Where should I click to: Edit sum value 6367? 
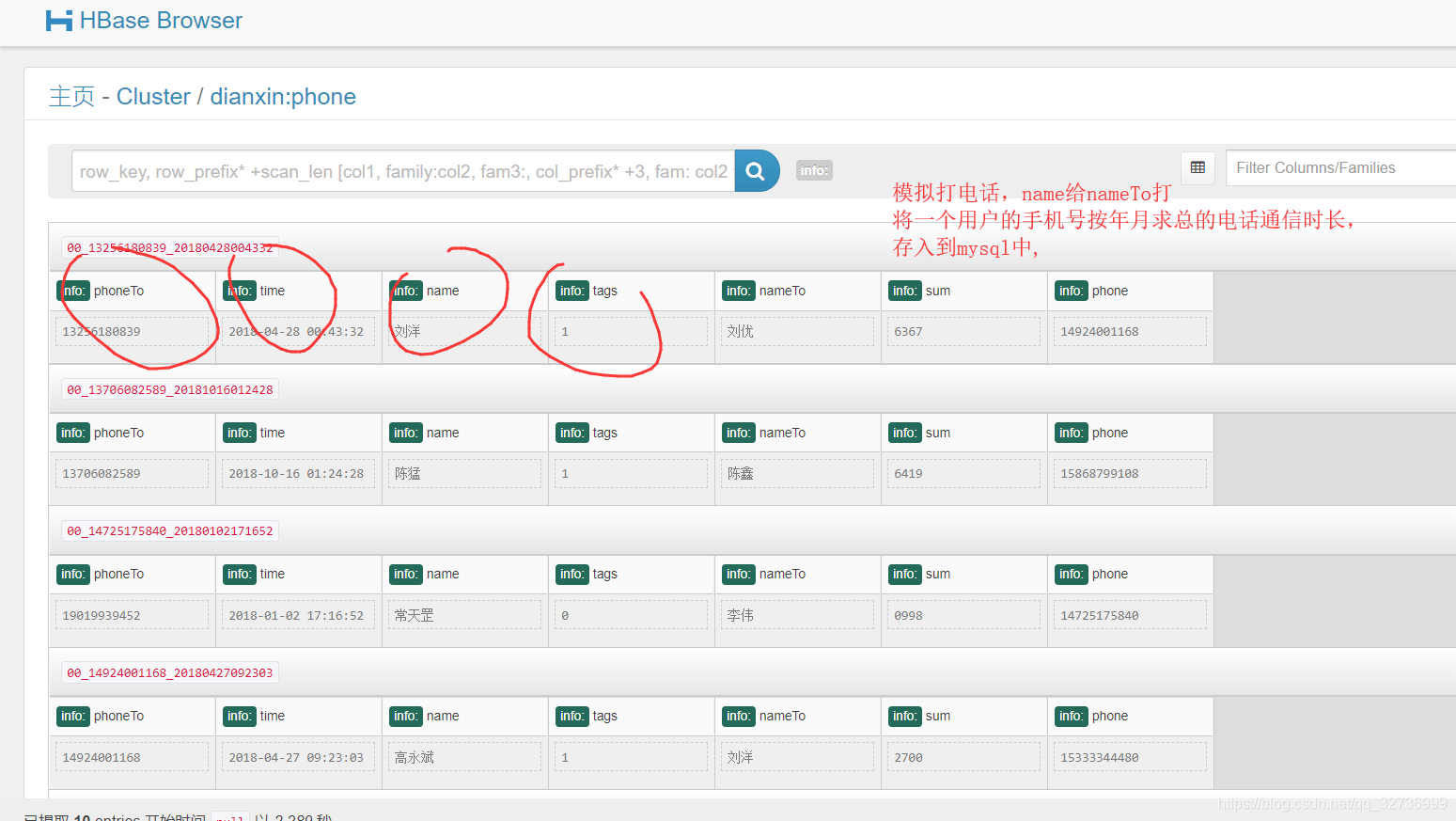pos(964,332)
